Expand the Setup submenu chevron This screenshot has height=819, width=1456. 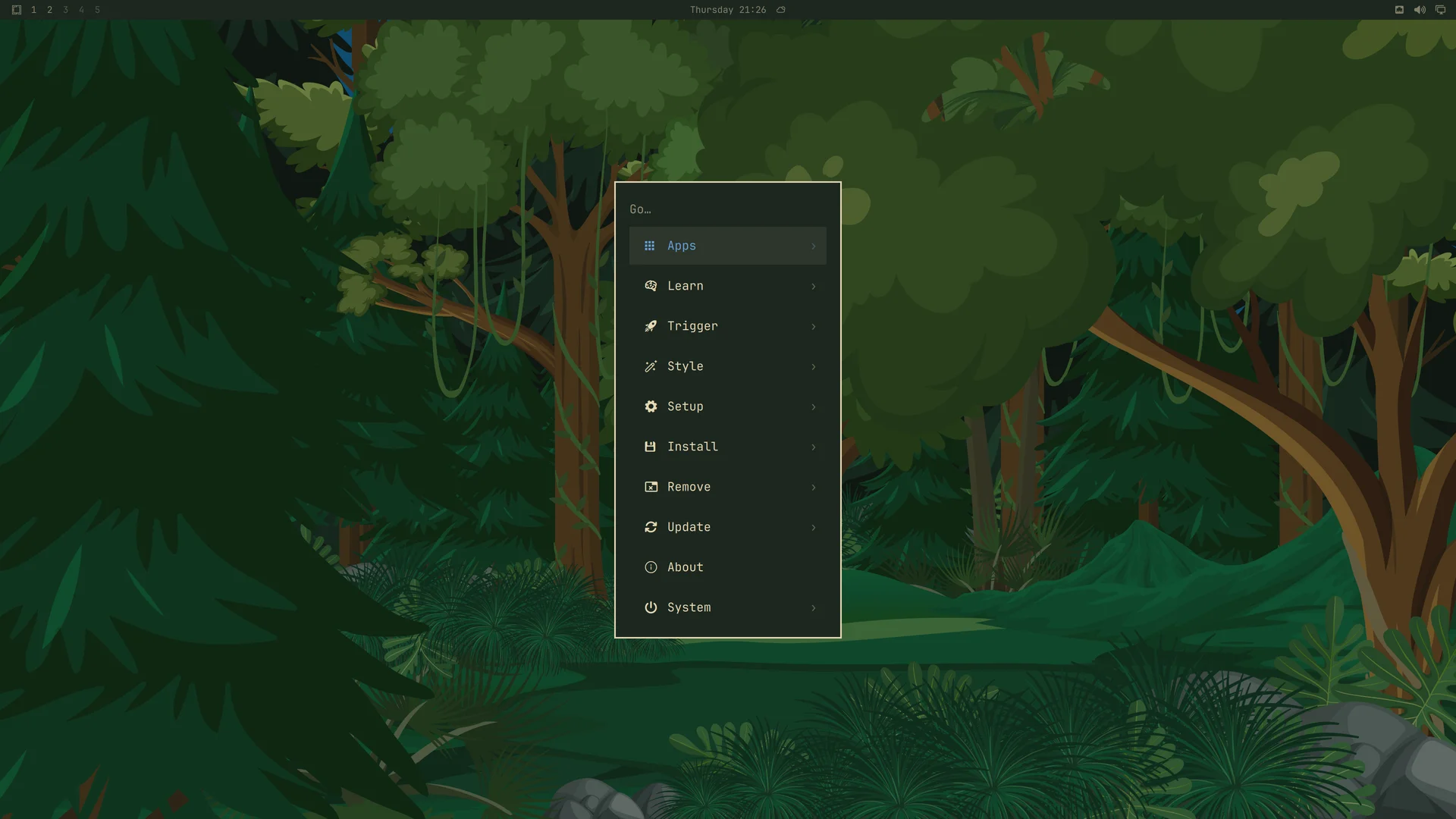814,406
